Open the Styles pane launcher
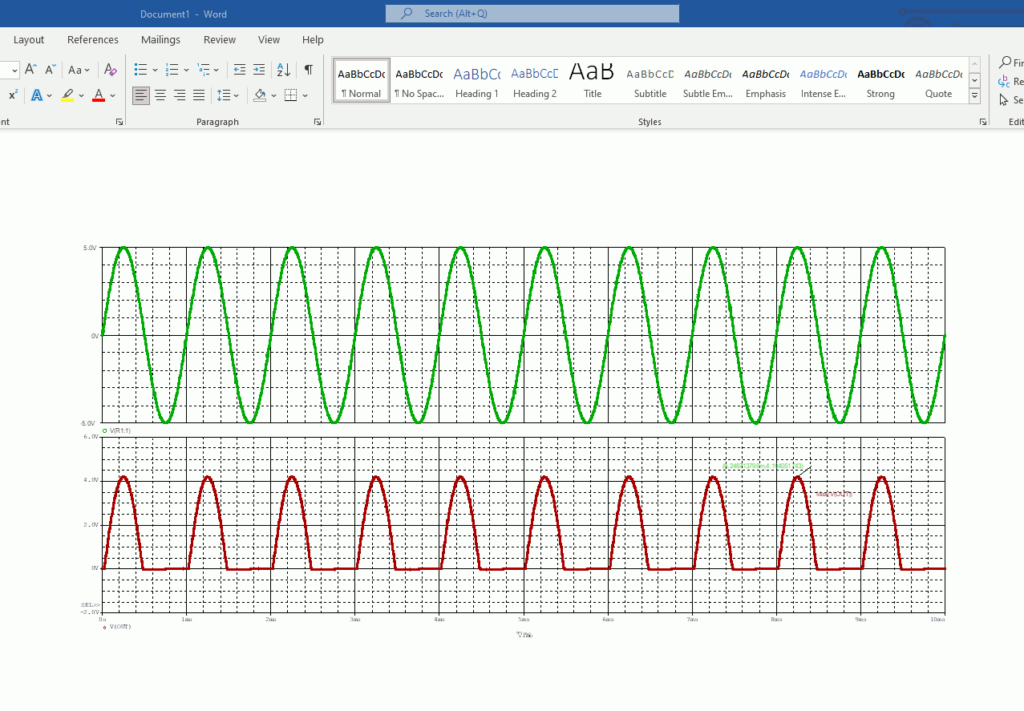The width and height of the screenshot is (1024, 711). pos(983,121)
